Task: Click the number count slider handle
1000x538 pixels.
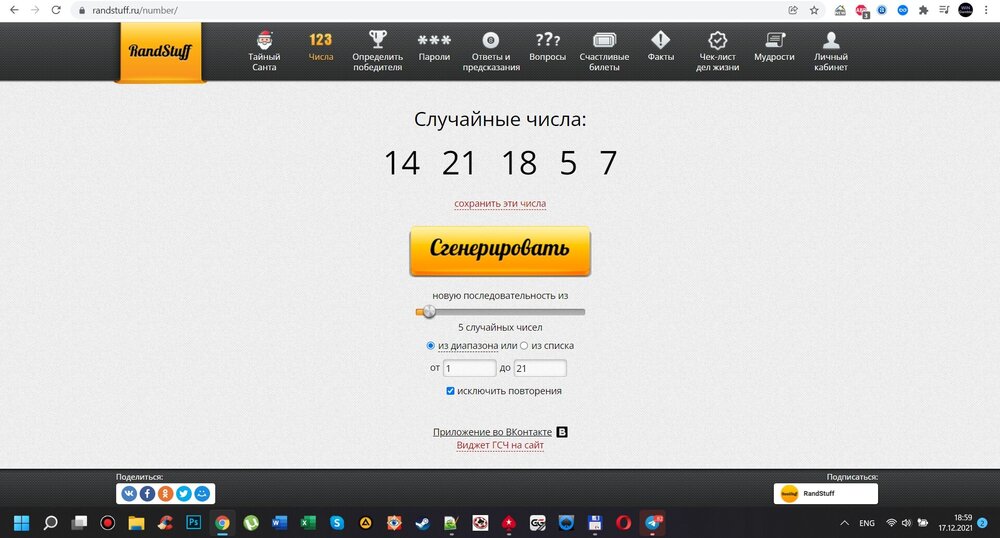Action: click(x=429, y=311)
